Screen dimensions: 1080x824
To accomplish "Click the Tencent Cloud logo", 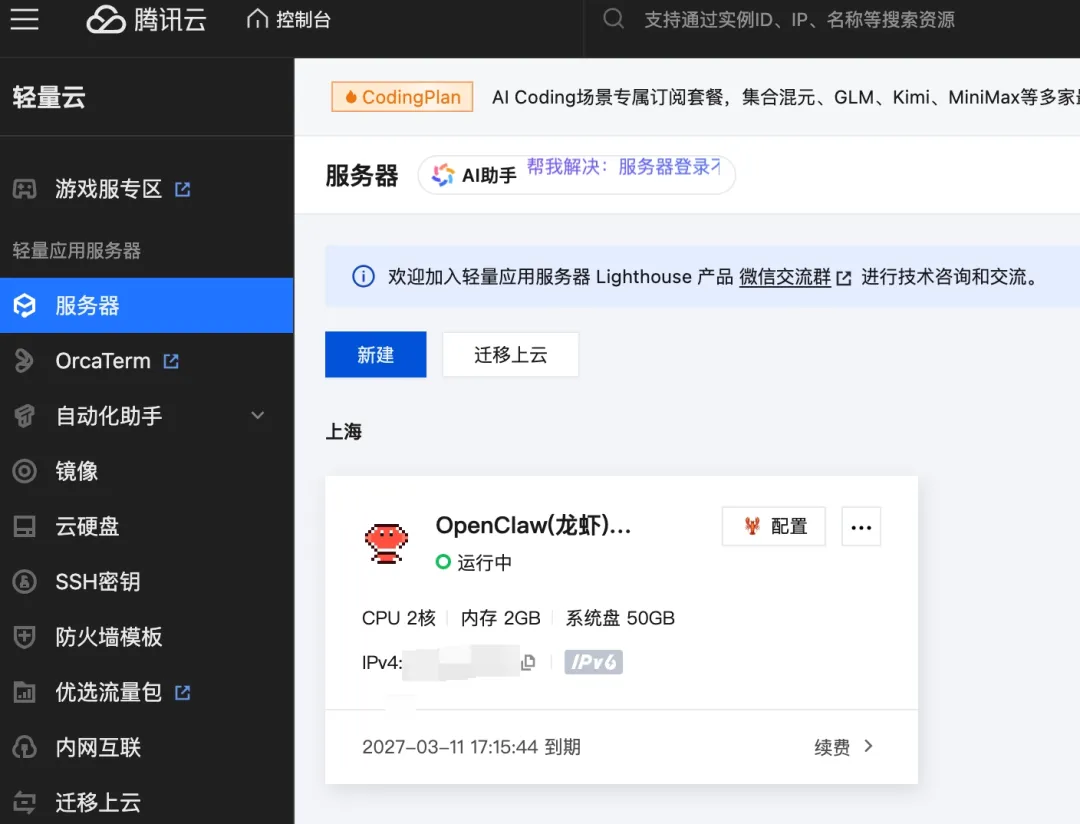I will point(146,19).
